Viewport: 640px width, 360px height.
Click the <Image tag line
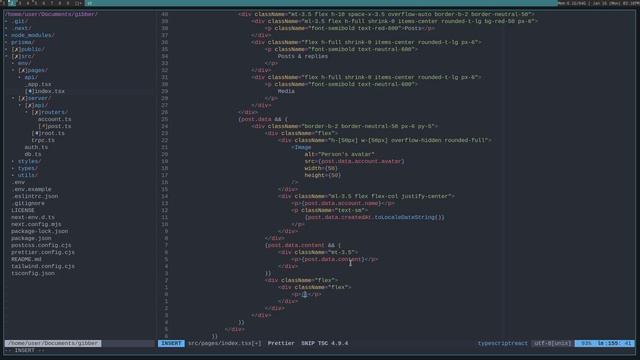click(301, 147)
